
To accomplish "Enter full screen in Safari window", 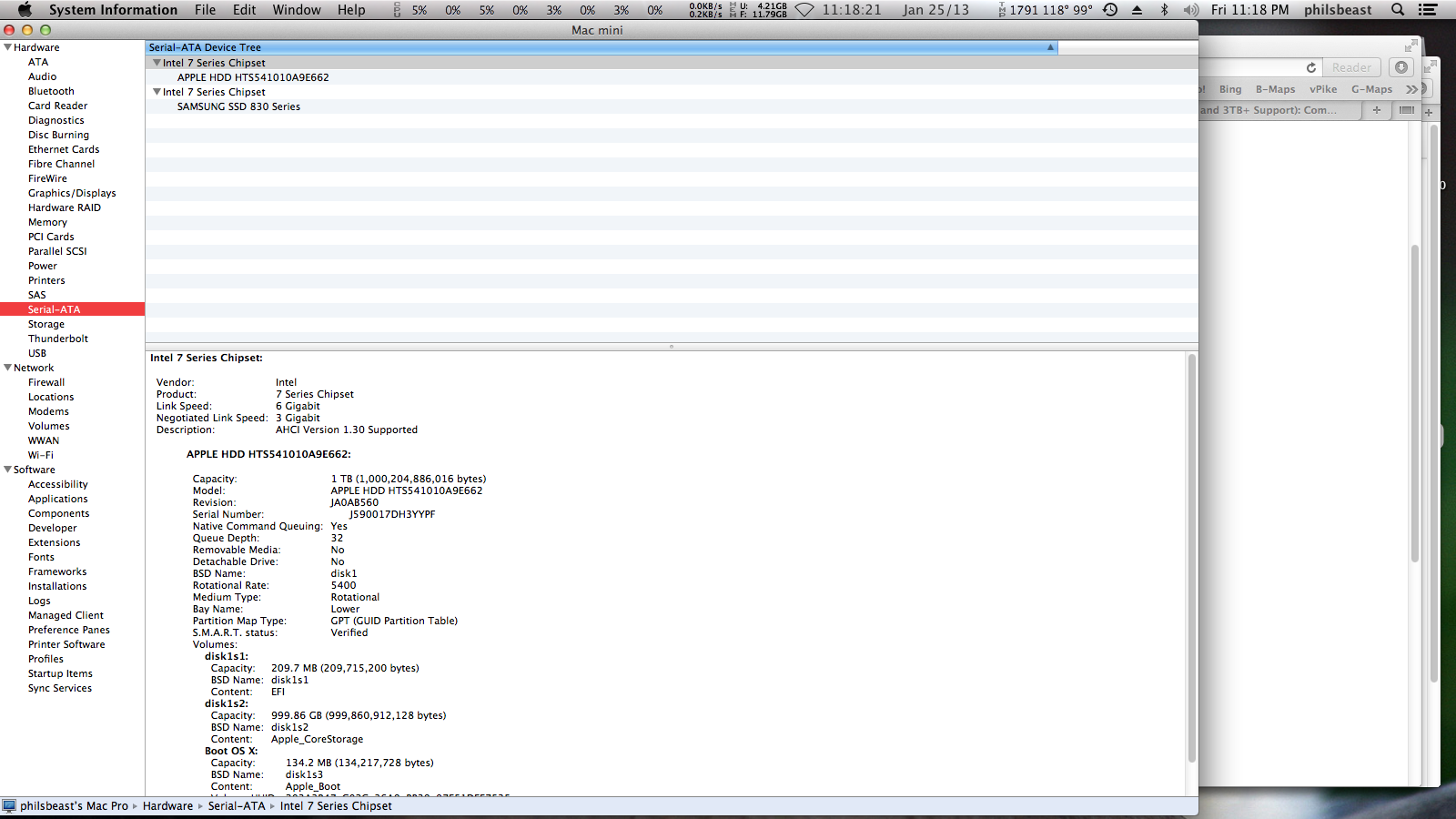I will pos(1411,45).
